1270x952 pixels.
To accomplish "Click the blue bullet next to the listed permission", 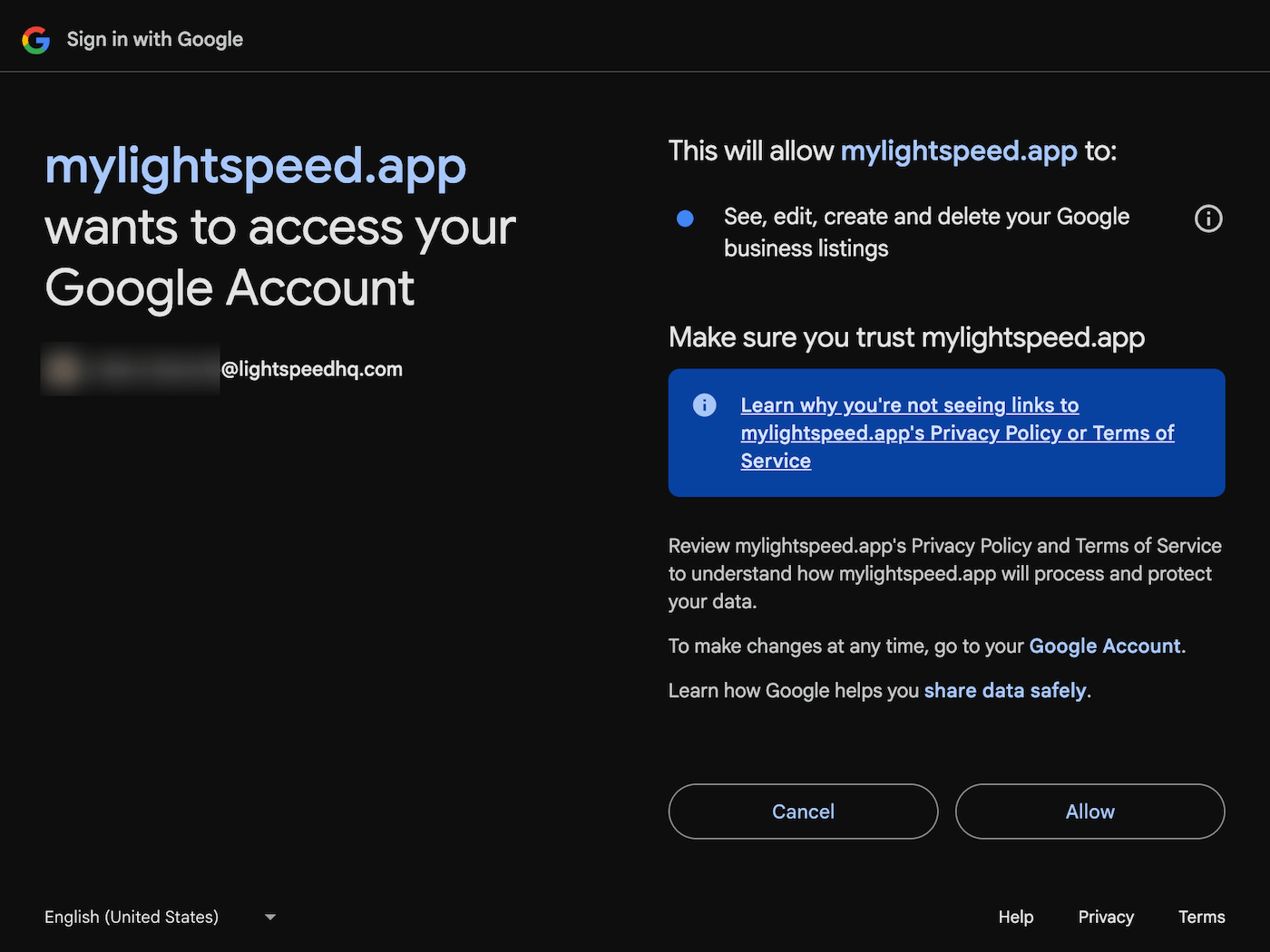I will [685, 218].
